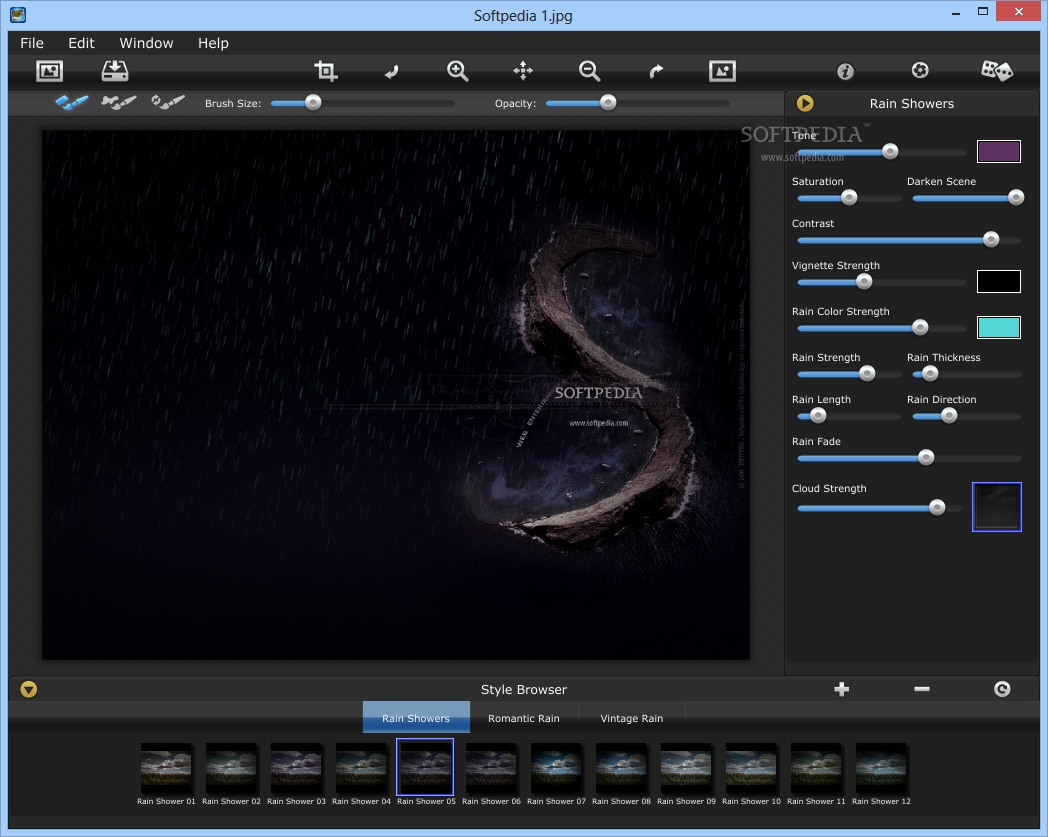Switch to Rain Showers tab
1048x837 pixels.
click(416, 718)
